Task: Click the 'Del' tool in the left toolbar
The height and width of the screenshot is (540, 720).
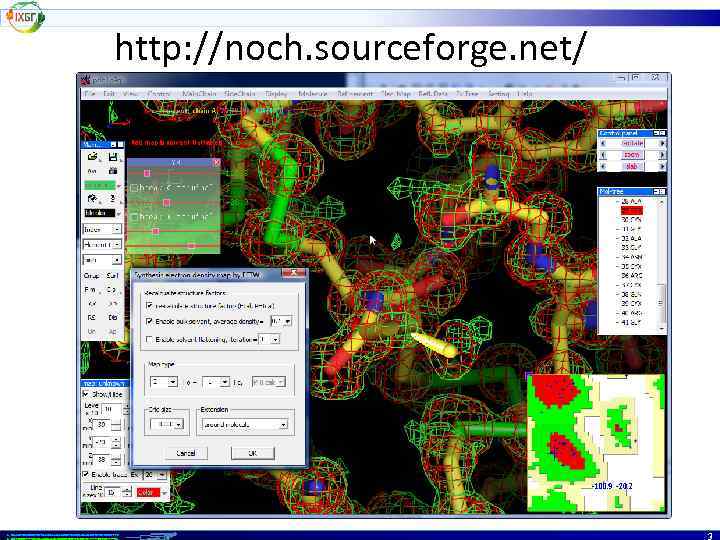Action: pyautogui.click(x=112, y=317)
